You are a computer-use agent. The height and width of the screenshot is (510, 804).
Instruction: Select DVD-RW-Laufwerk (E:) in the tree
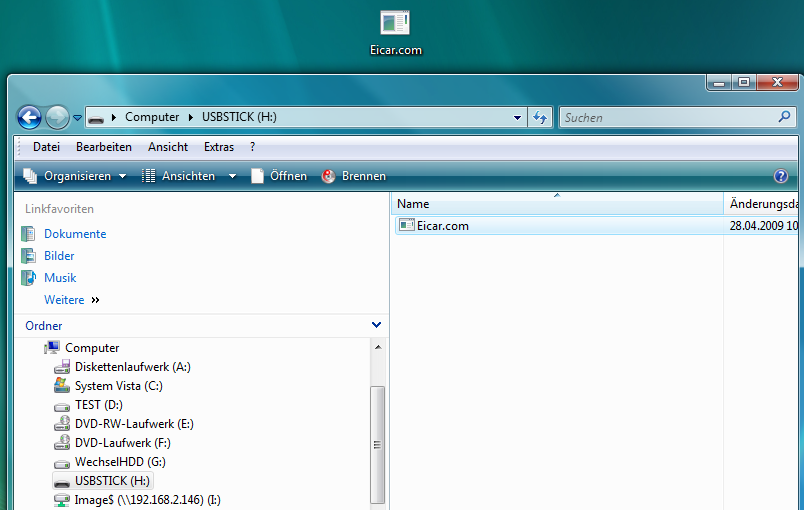click(134, 424)
